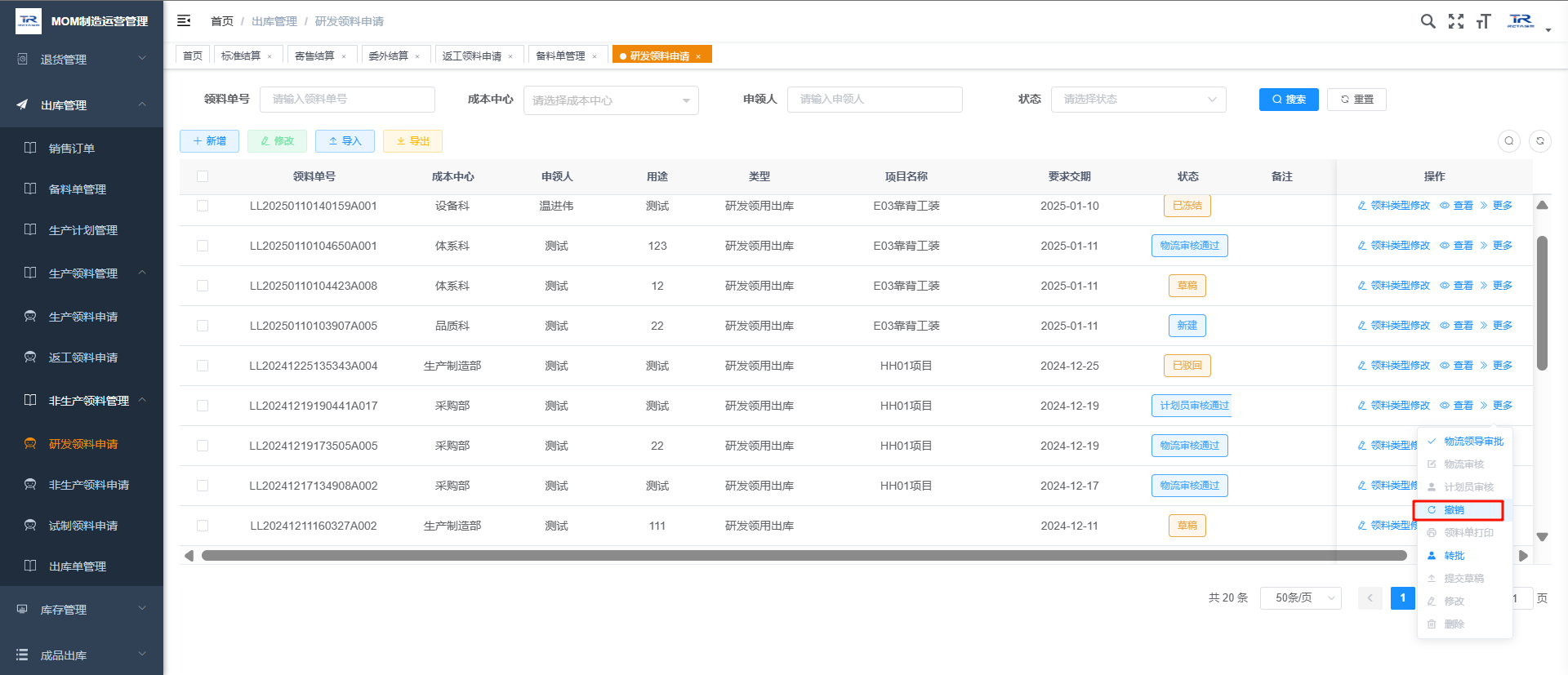The height and width of the screenshot is (675, 1568).
Task: Open 备料单管理 in the sidebar
Action: pyautogui.click(x=78, y=189)
